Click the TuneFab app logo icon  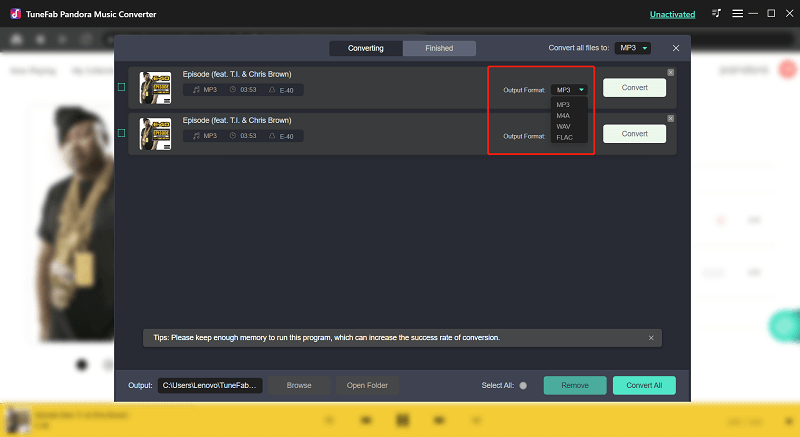[x=14, y=14]
